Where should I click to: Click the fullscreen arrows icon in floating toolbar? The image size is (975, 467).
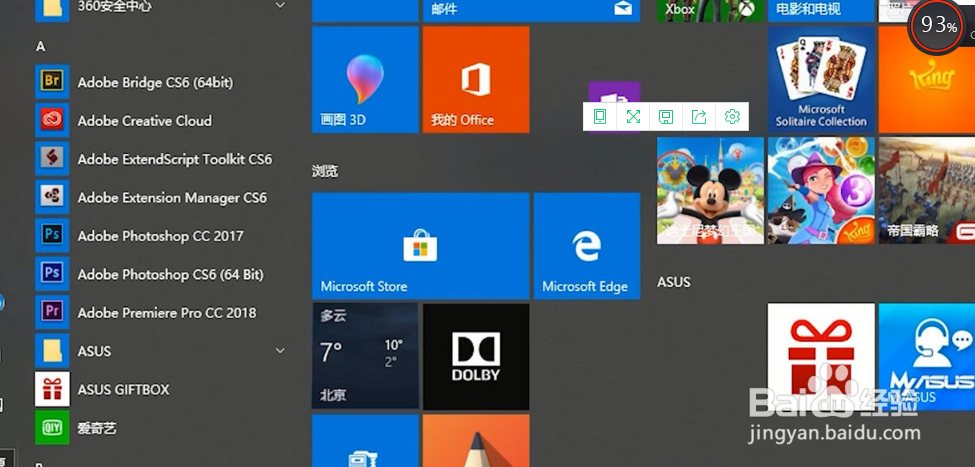point(633,116)
